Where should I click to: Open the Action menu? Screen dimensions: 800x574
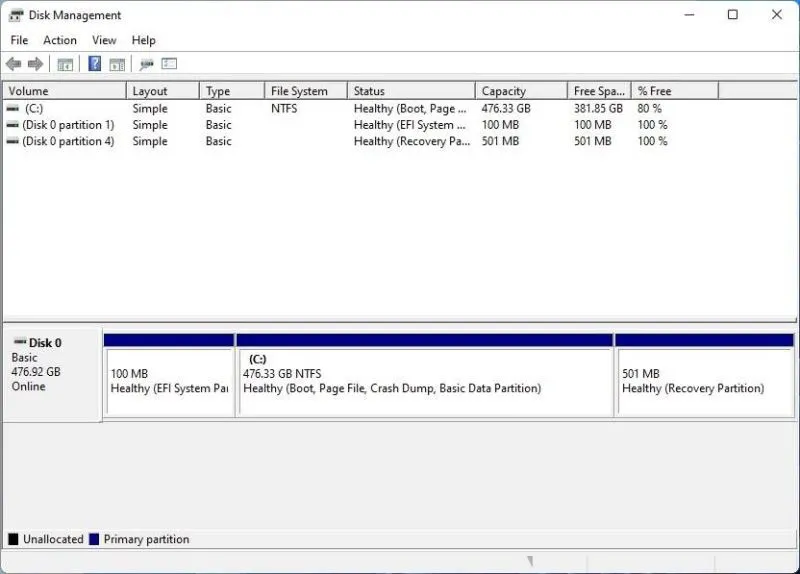tap(60, 40)
